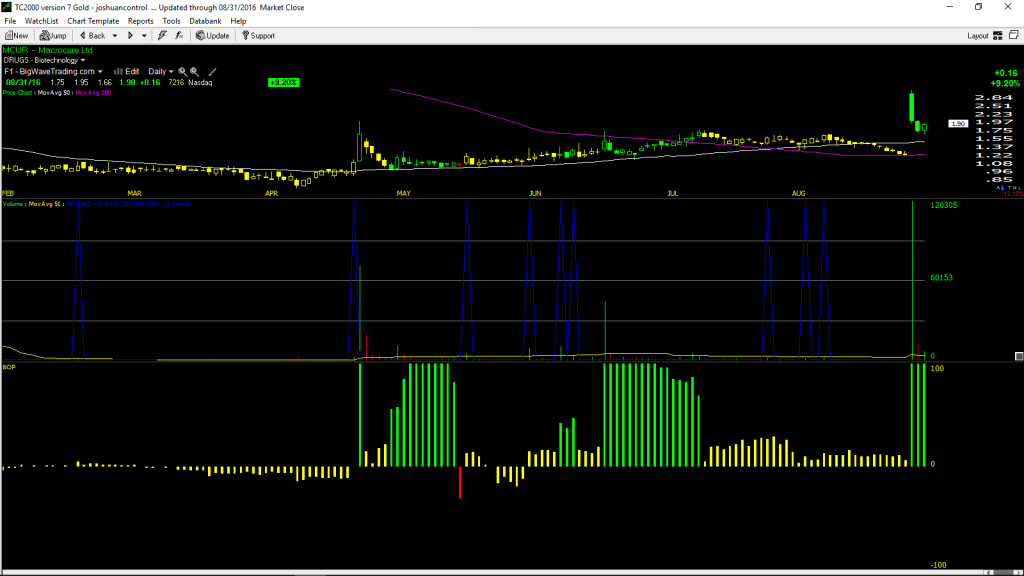Image resolution: width=1024 pixels, height=576 pixels.
Task: Click the Nasdaq exchange label
Action: tap(200, 82)
